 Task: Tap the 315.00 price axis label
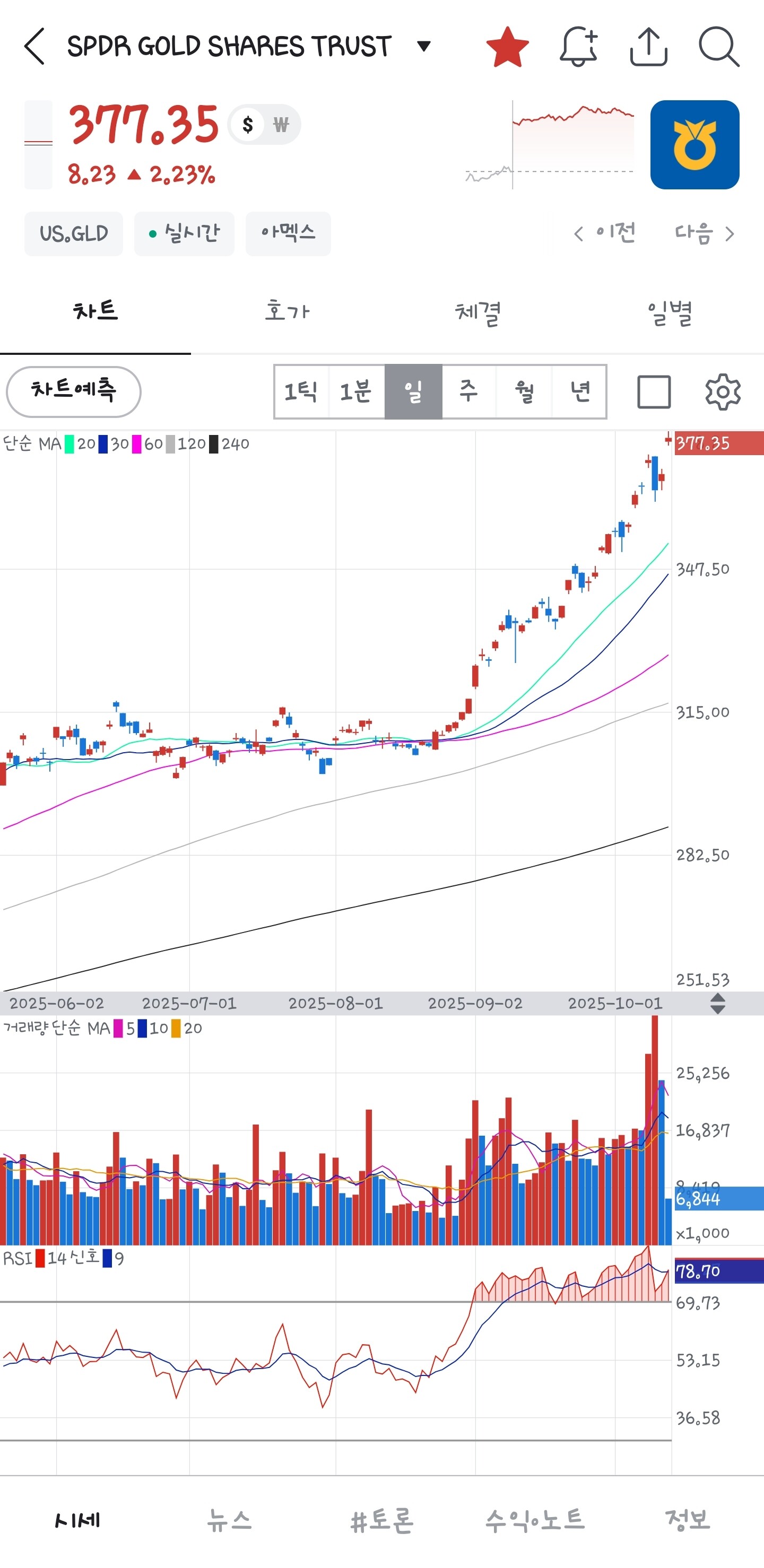(x=702, y=712)
